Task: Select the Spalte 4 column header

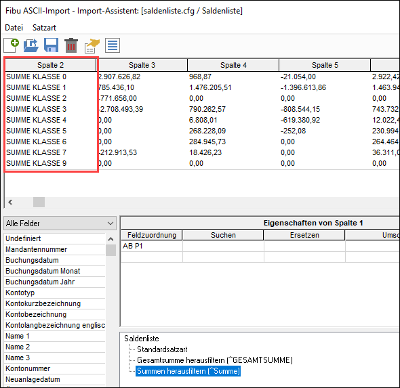Action: 233,65
